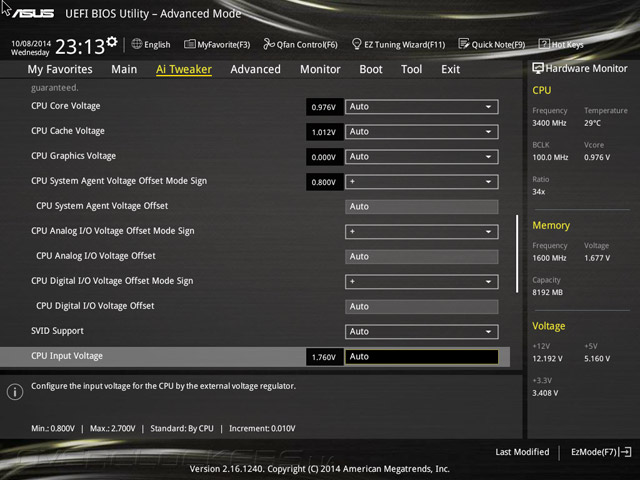This screenshot has height=480, width=640.
Task: Click the ASUS logo
Action: 33,14
